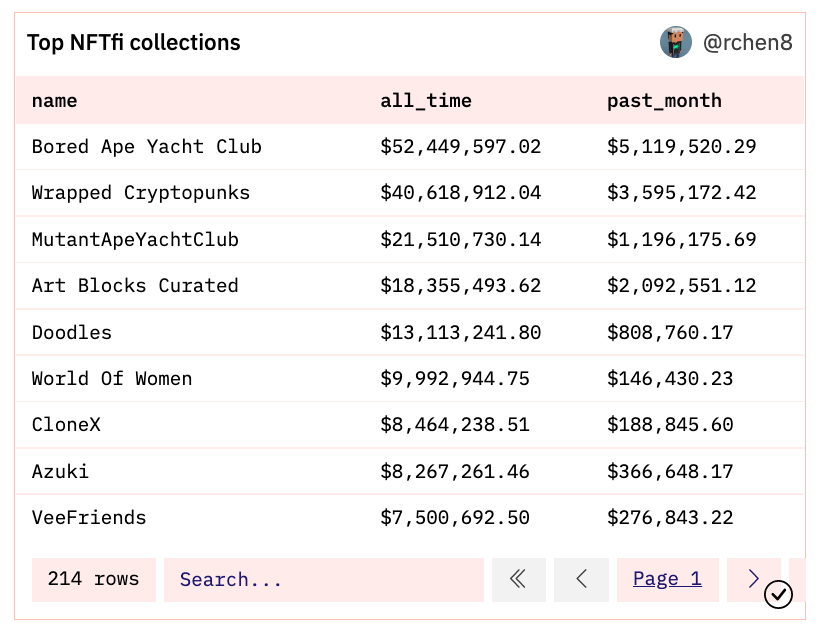Click the MutantApeYachtClub all_time value

(460, 240)
